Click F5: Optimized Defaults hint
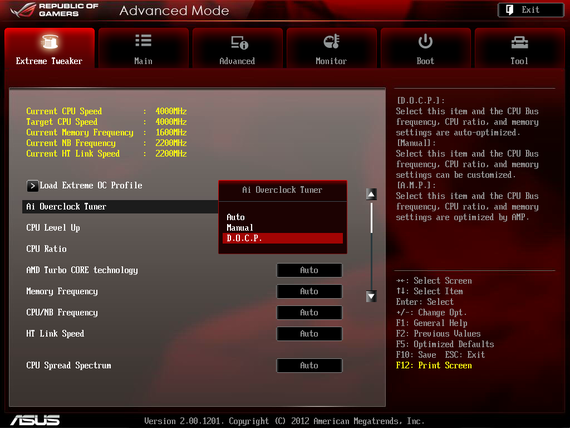Viewport: 570px width, 428px height. click(x=445, y=344)
